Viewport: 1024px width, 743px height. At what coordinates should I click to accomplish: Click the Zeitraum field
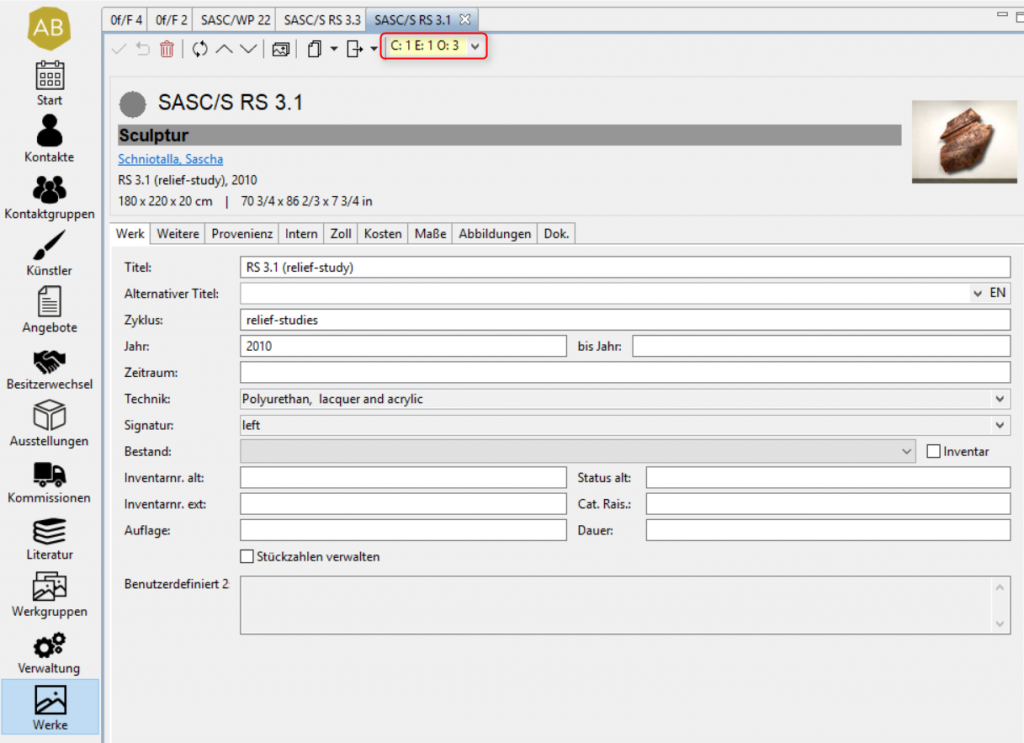[625, 372]
